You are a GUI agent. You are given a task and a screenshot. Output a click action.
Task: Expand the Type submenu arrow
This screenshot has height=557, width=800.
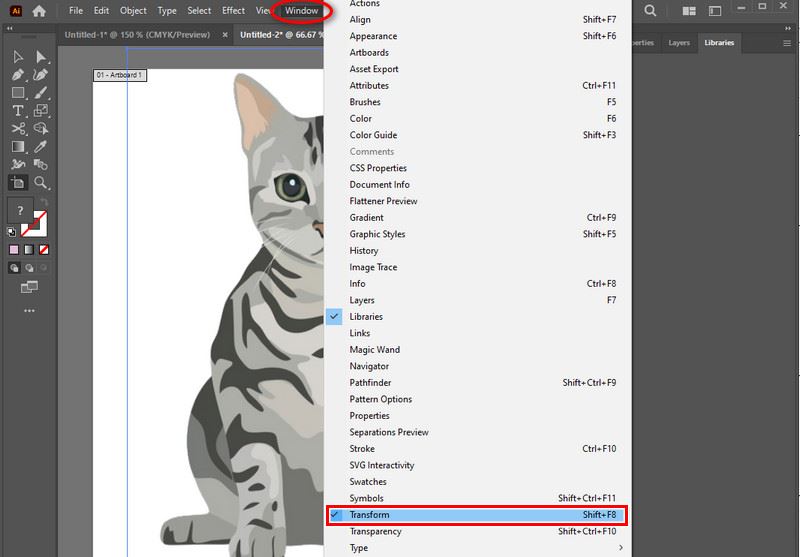620,548
